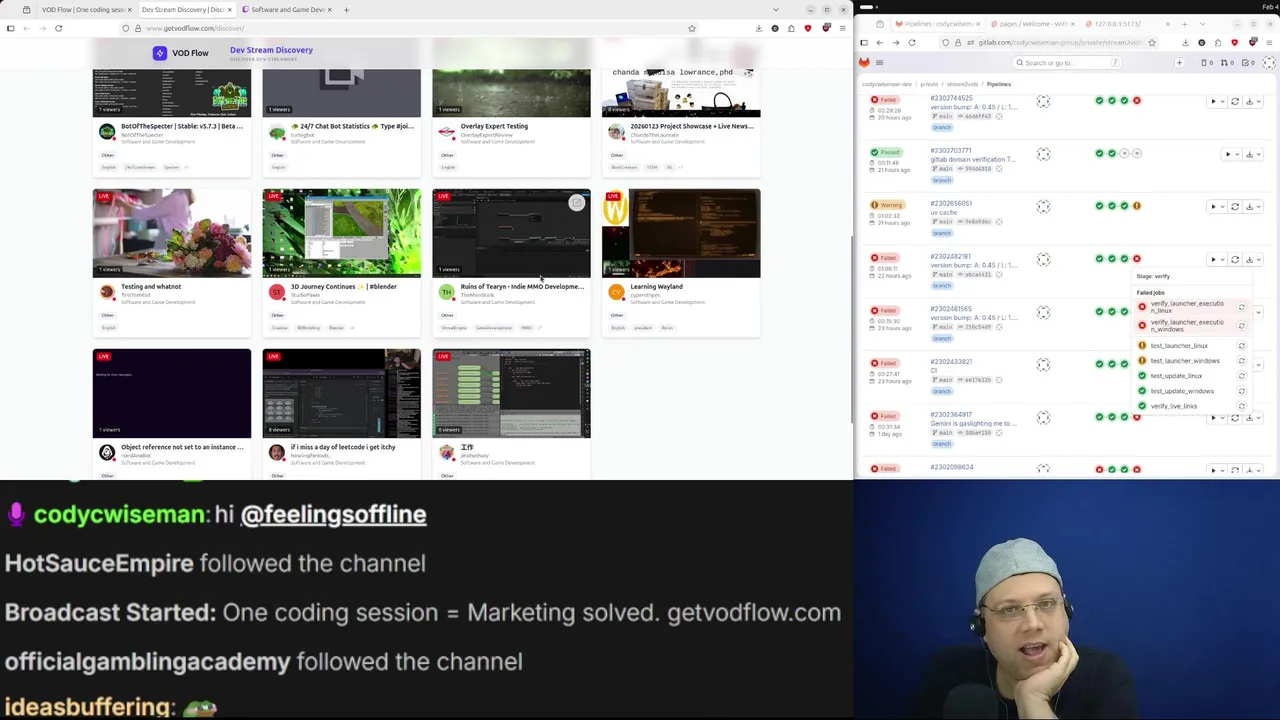Retry the verify_live_links job
The height and width of the screenshot is (720, 1280).
tap(1241, 406)
